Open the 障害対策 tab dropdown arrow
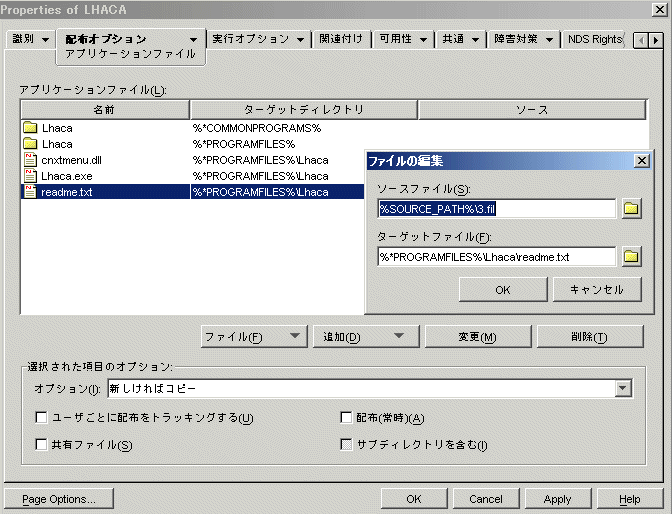 (x=549, y=40)
